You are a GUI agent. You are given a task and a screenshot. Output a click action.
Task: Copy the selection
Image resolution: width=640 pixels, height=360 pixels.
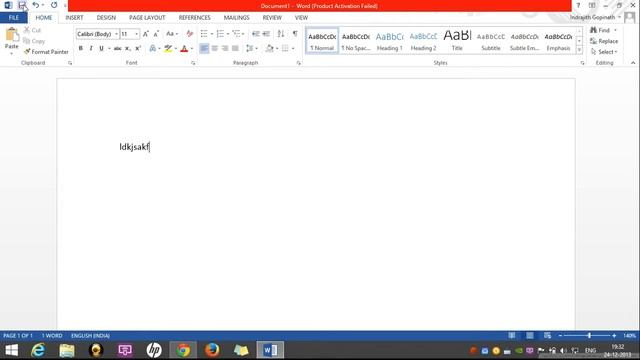(x=34, y=41)
